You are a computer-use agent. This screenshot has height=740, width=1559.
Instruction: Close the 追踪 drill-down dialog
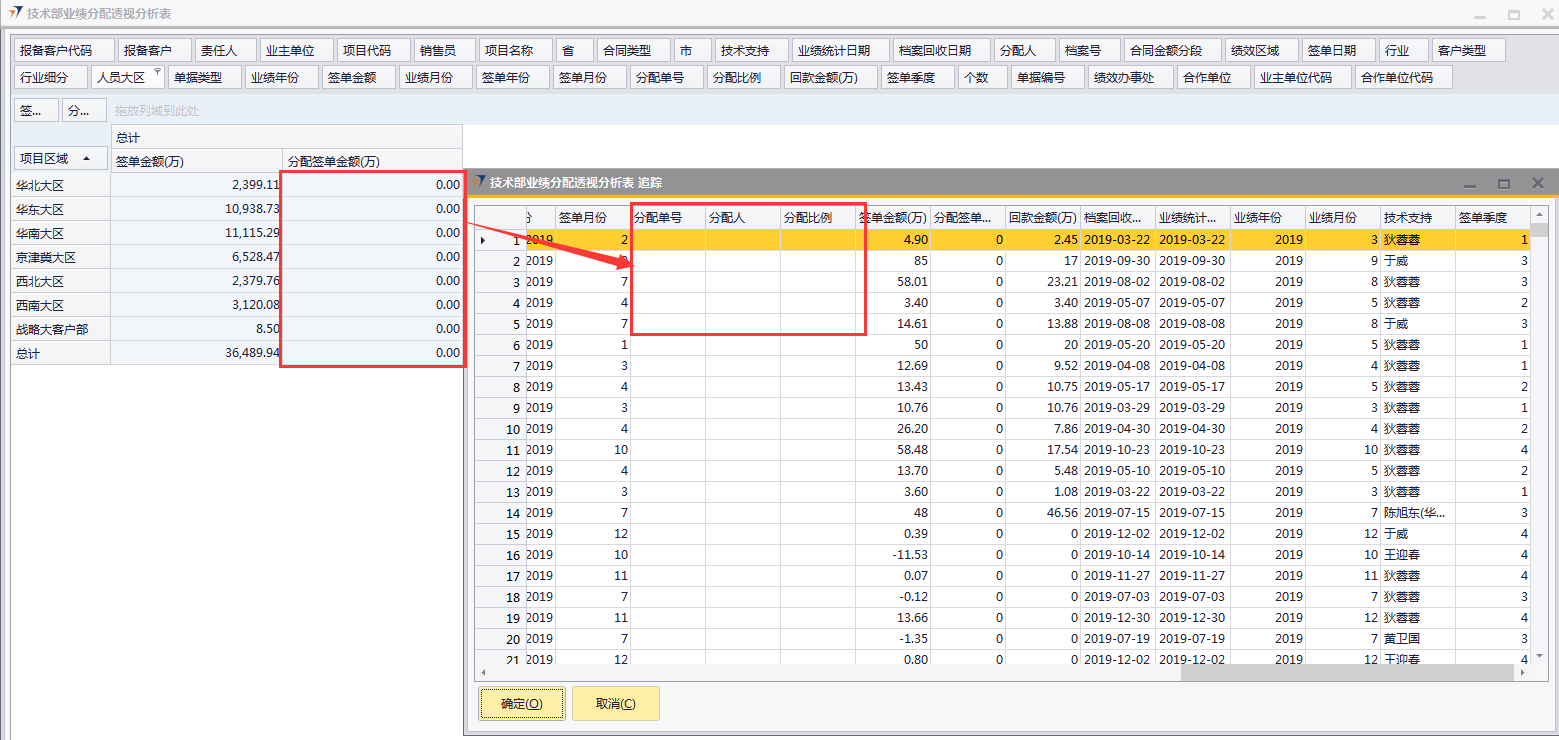click(x=1537, y=183)
